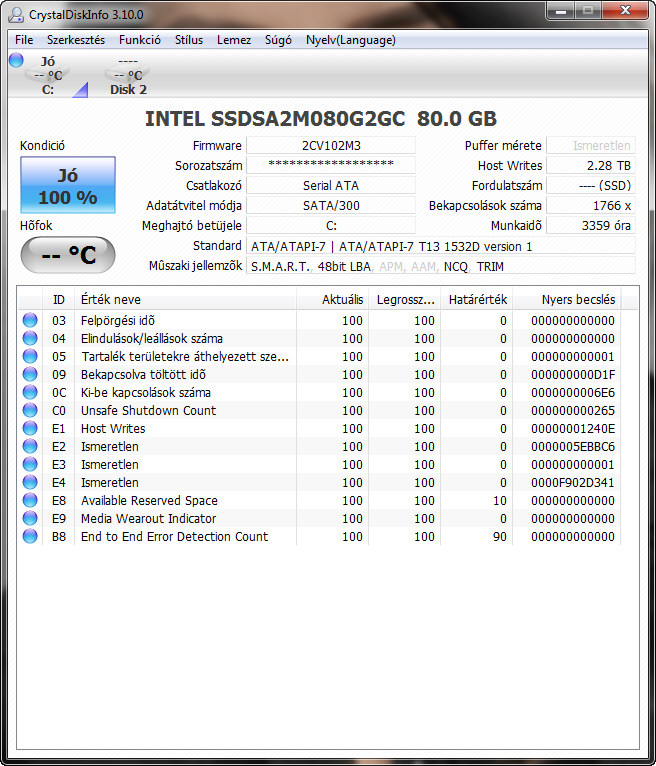Select raw value 0000005EBBC6
656x766 pixels.
pyautogui.click(x=573, y=447)
